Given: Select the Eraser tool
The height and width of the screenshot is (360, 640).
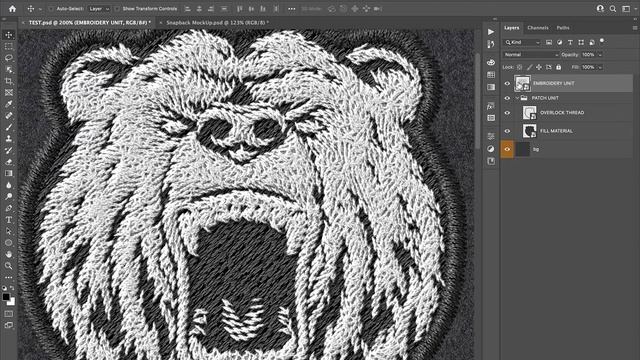Looking at the screenshot, I should [x=9, y=162].
